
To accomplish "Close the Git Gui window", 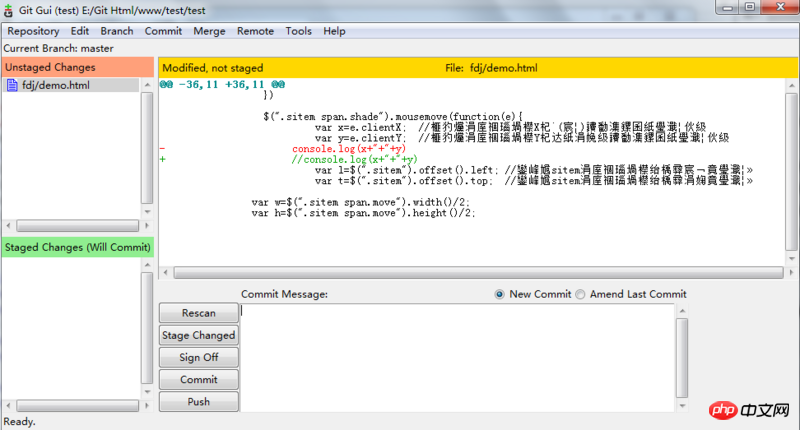I will tap(780, 7).
